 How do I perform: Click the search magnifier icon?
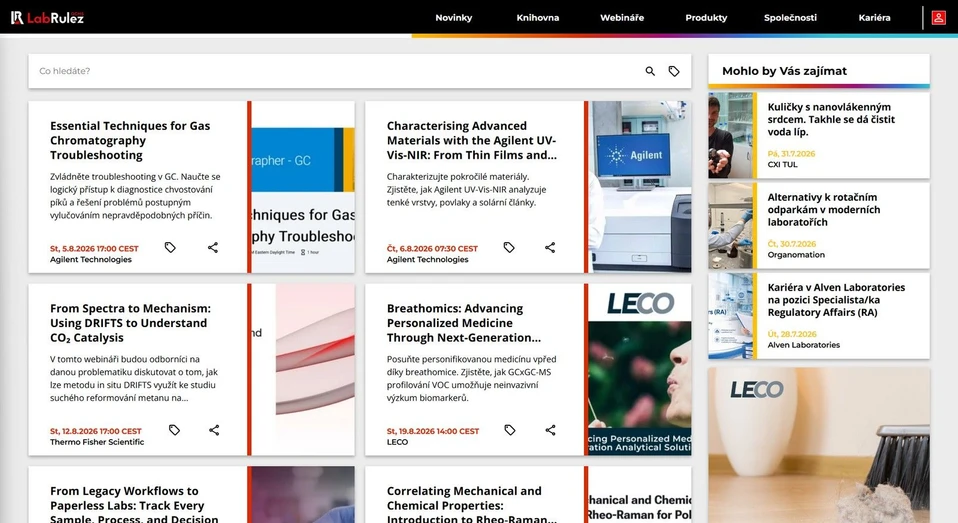[650, 71]
